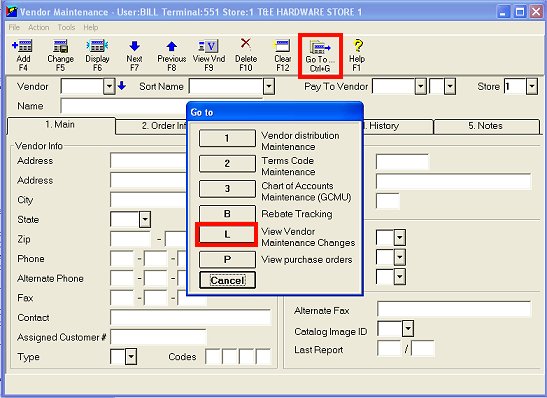Click the Contact input field

point(190,317)
